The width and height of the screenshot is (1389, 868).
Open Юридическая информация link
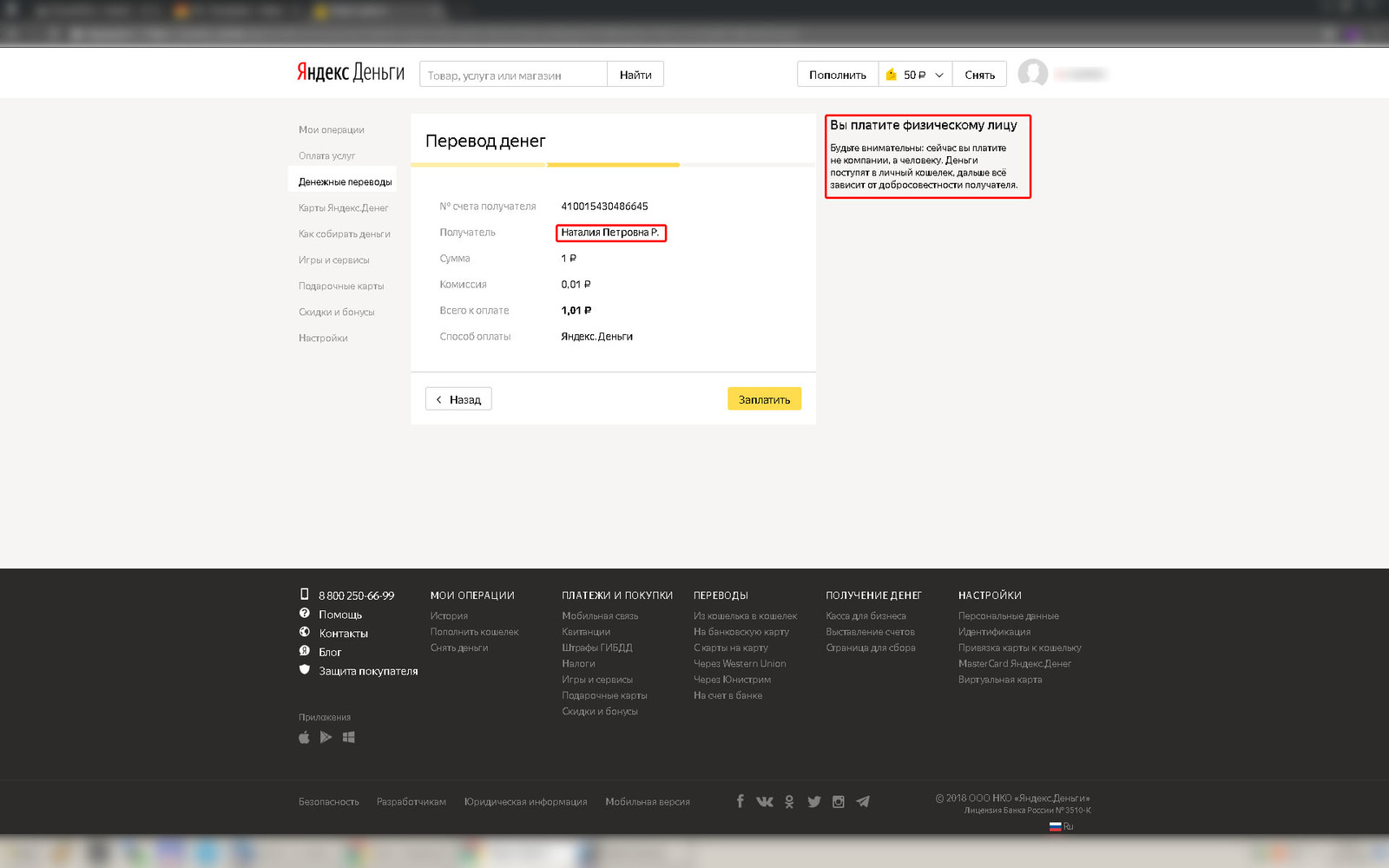coord(525,802)
